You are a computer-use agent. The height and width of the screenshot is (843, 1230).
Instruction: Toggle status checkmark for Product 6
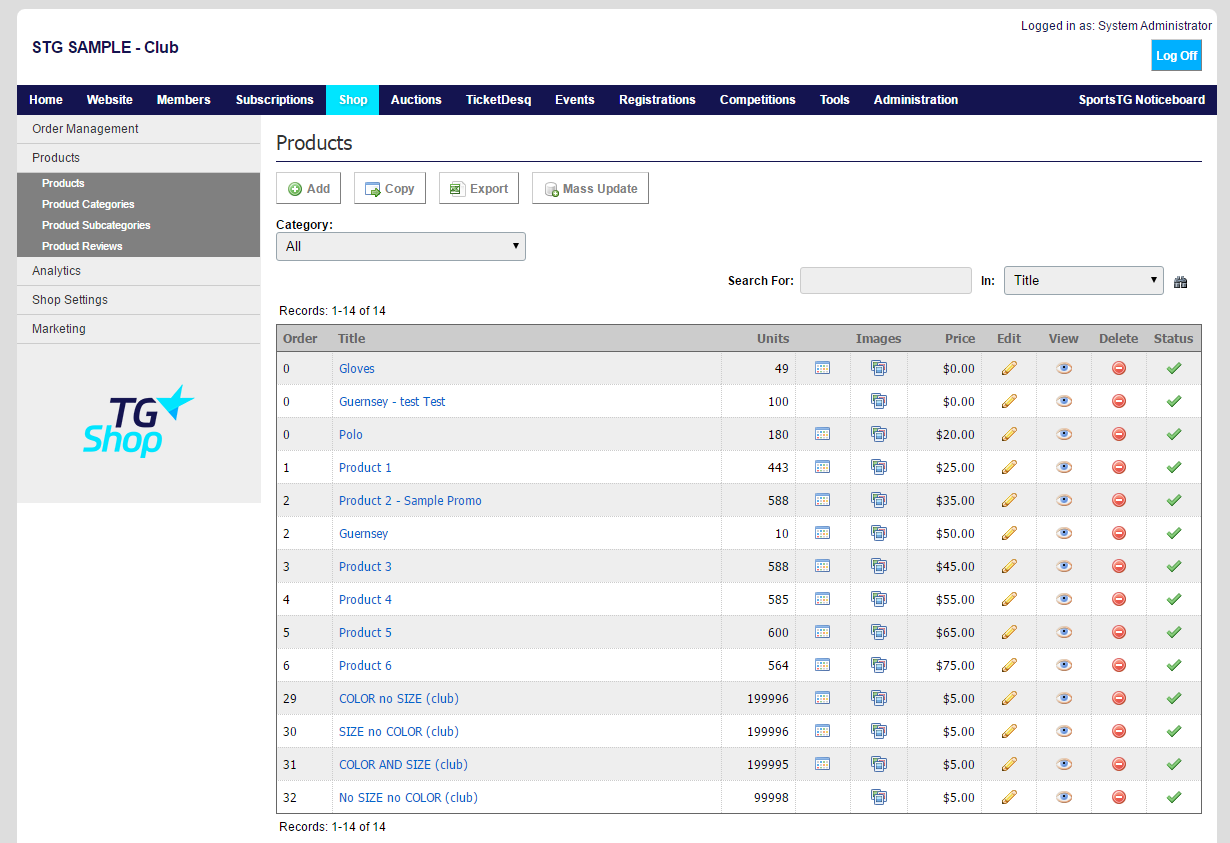coord(1173,665)
